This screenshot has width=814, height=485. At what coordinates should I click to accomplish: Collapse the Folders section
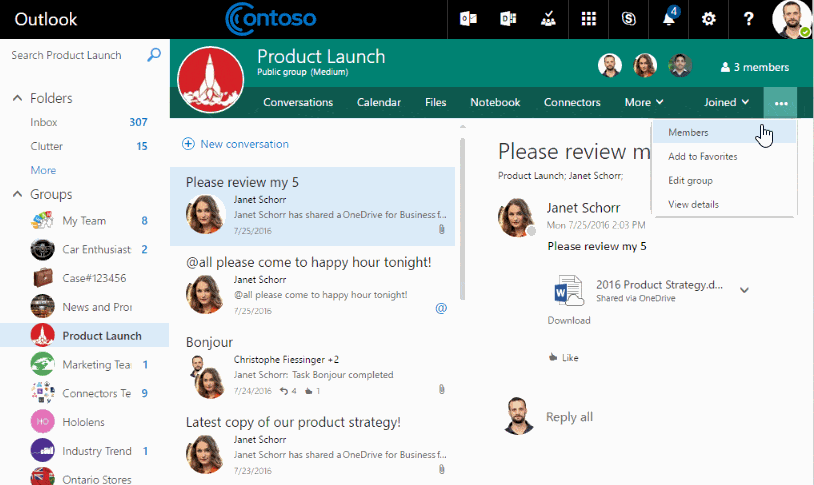click(17, 98)
